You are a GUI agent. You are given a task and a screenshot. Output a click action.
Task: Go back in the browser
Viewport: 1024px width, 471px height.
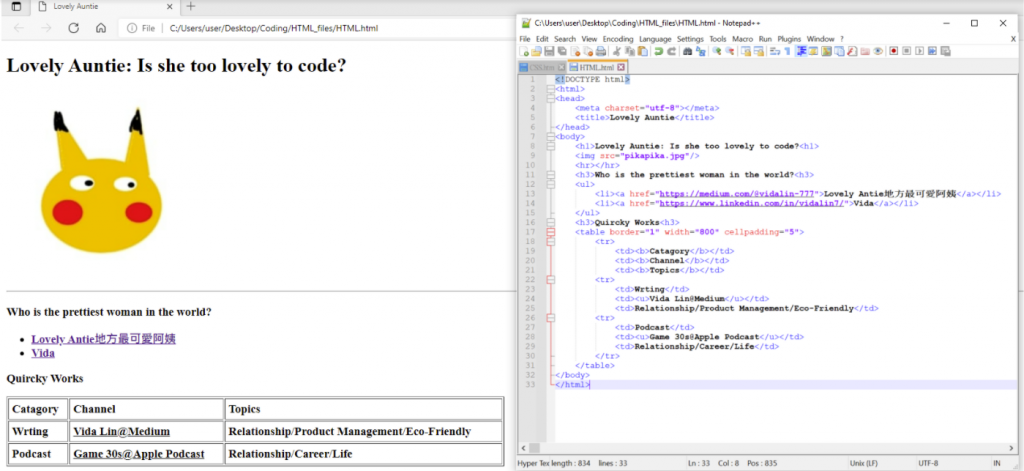point(19,28)
